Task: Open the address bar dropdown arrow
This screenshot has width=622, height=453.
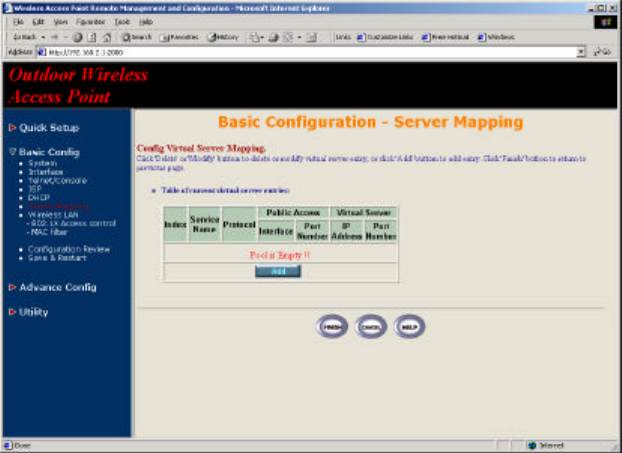Action: point(581,52)
